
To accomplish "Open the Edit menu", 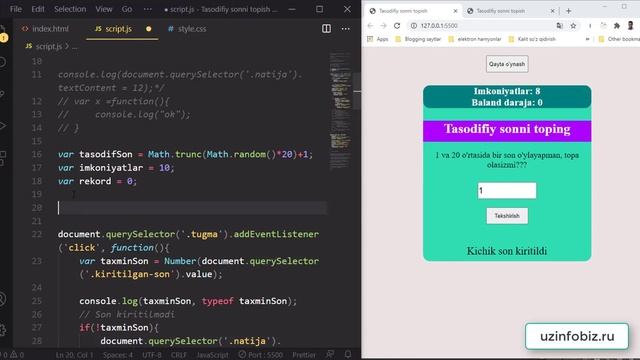I will (38, 9).
